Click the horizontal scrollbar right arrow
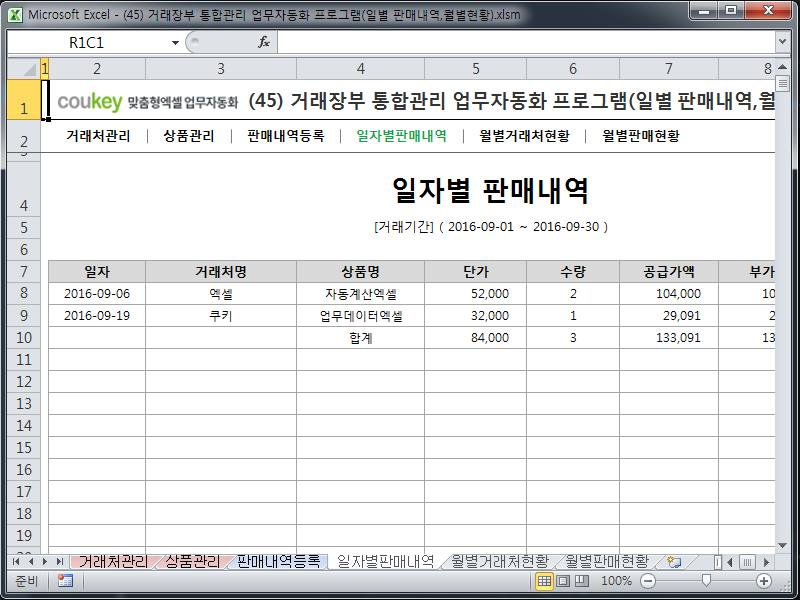This screenshot has height=600, width=800. coord(766,562)
